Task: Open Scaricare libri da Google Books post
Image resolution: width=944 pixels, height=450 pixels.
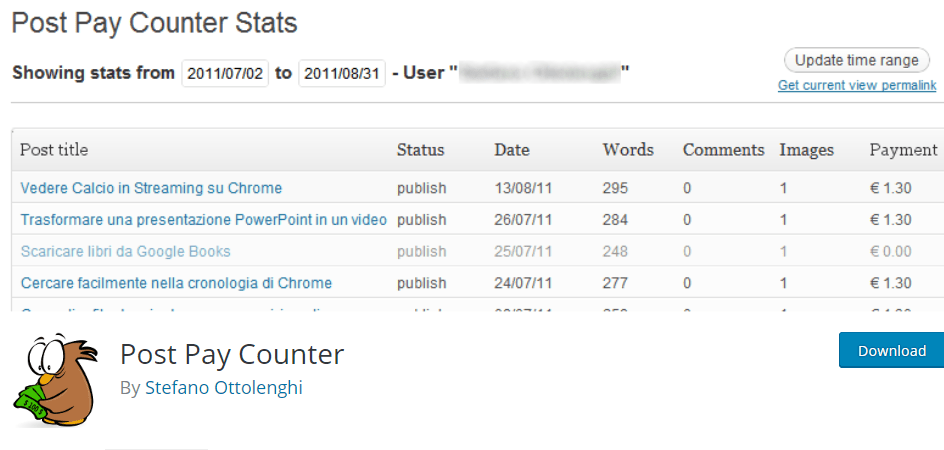Action: click(x=125, y=251)
